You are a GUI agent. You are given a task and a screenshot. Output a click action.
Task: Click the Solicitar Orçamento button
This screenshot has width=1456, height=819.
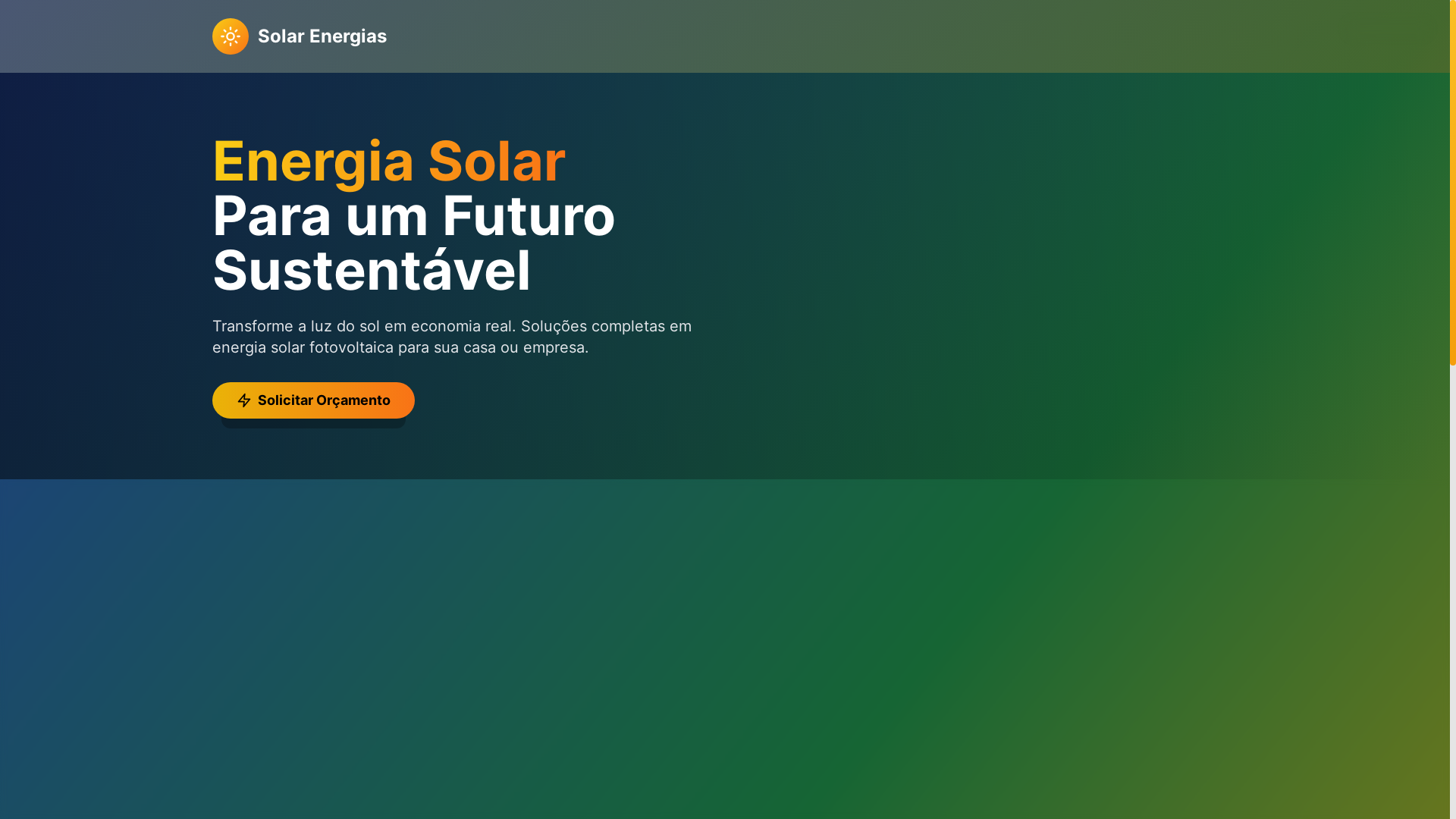pos(313,400)
